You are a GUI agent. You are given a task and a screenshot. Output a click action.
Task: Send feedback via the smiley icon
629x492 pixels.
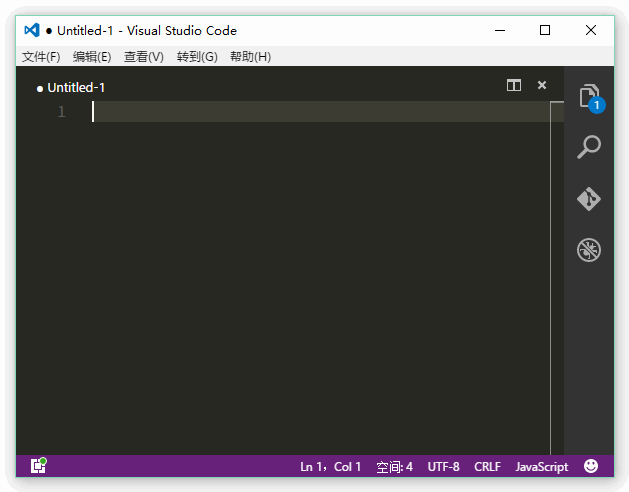[591, 466]
